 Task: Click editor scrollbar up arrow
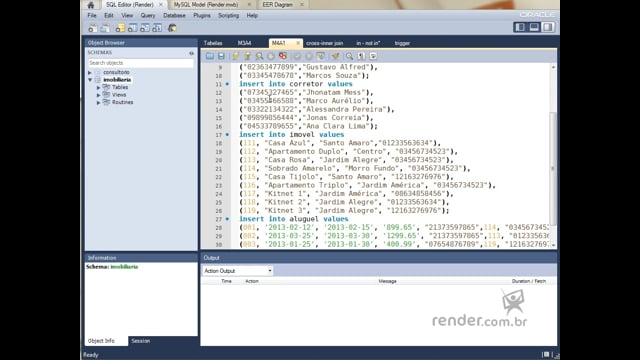[553, 67]
